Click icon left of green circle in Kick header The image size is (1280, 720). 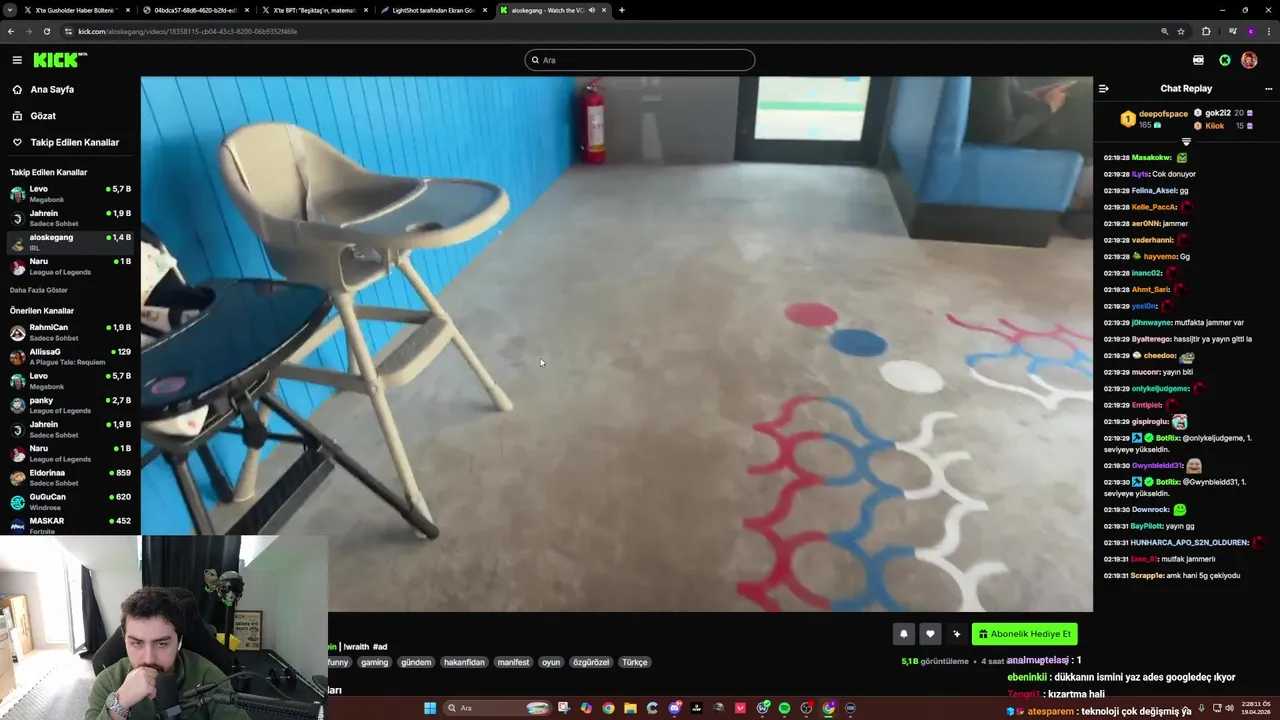pos(1198,60)
